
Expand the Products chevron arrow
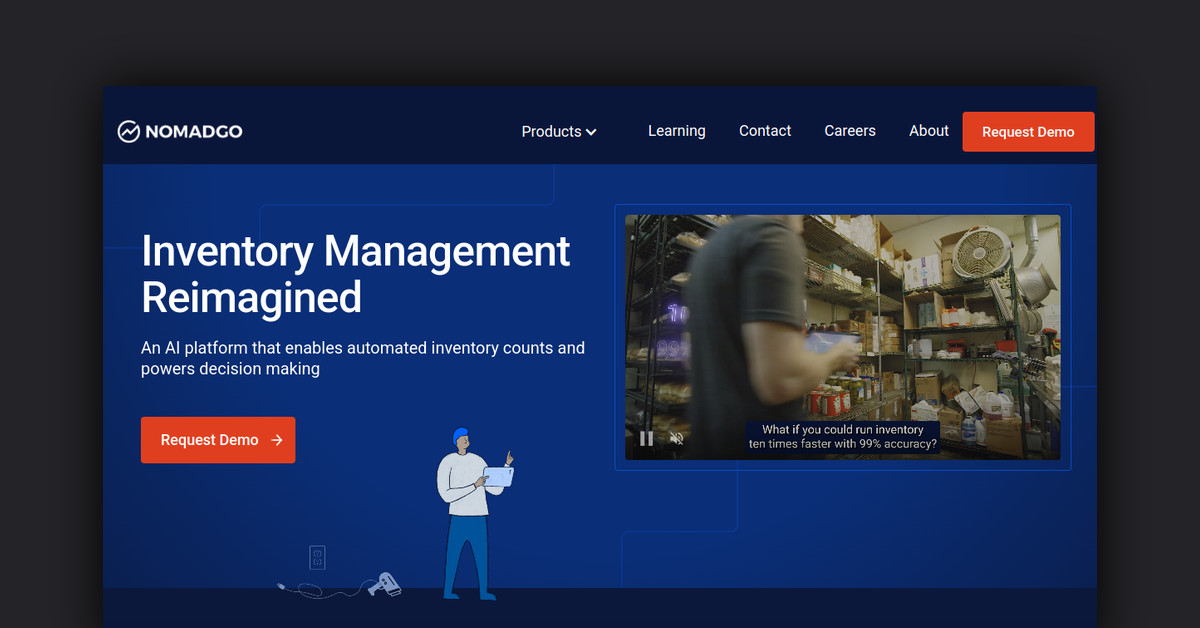tap(591, 132)
